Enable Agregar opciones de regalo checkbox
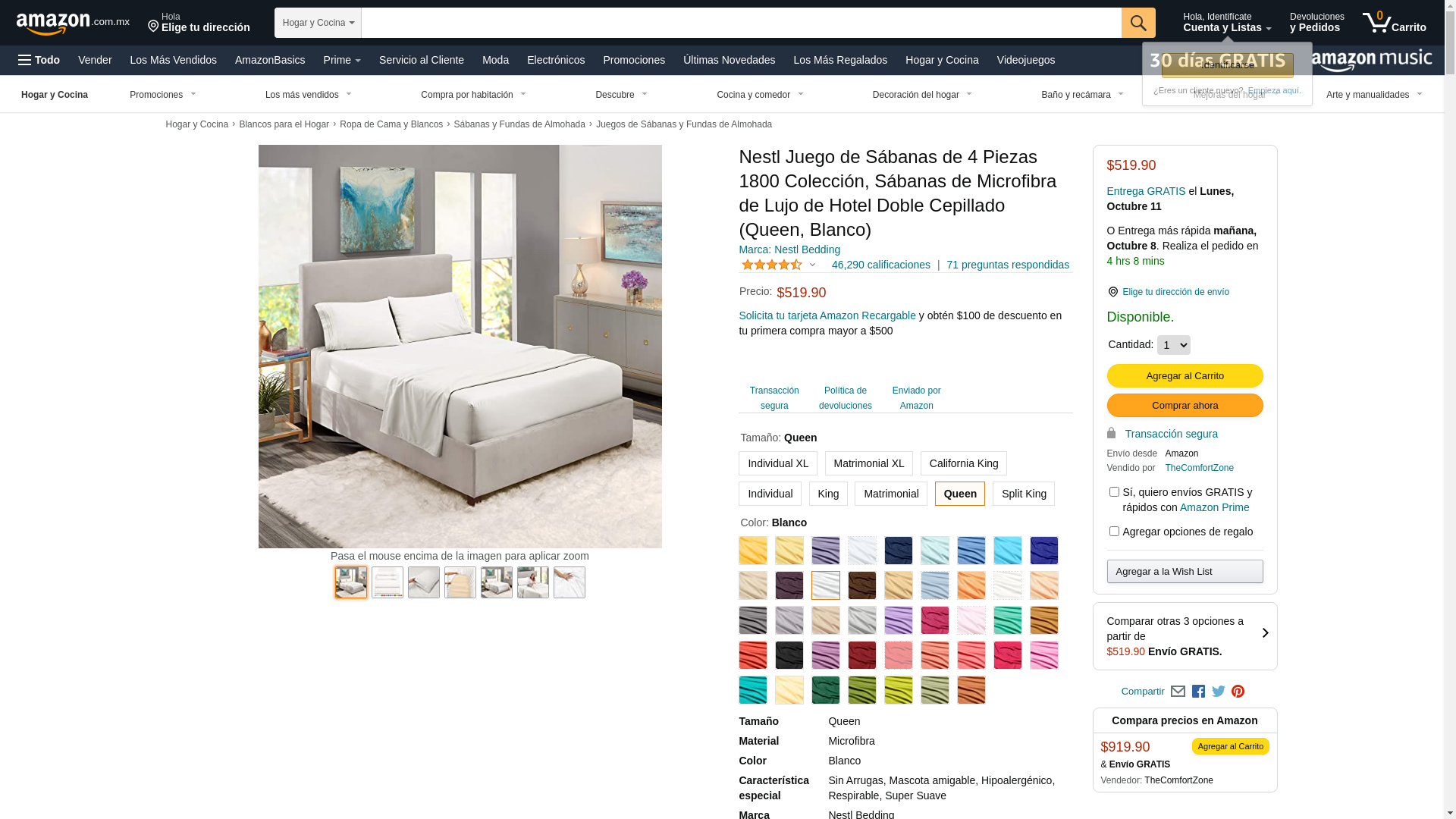 coord(1114,532)
